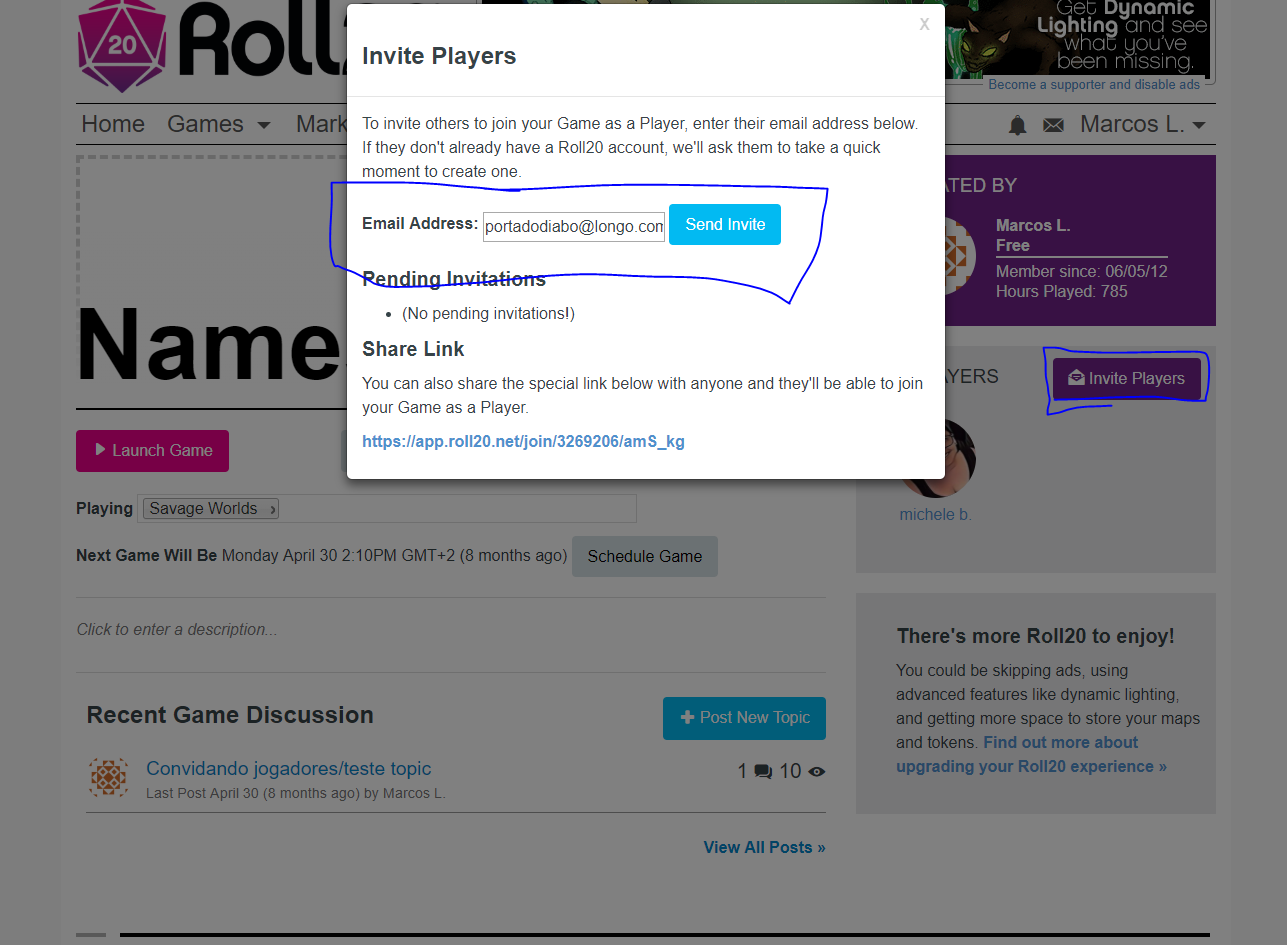Launch the game with Launch Game
Viewport: 1287px width, 945px height.
coord(152,450)
